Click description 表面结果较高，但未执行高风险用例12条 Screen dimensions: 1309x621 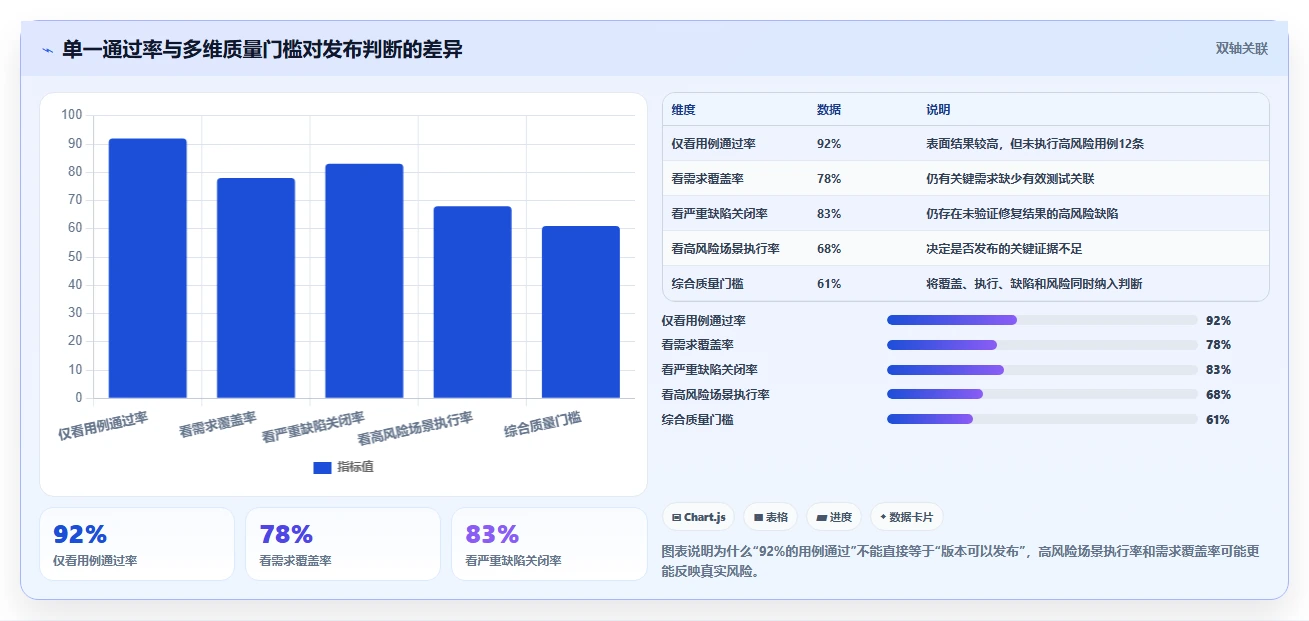(x=1035, y=144)
